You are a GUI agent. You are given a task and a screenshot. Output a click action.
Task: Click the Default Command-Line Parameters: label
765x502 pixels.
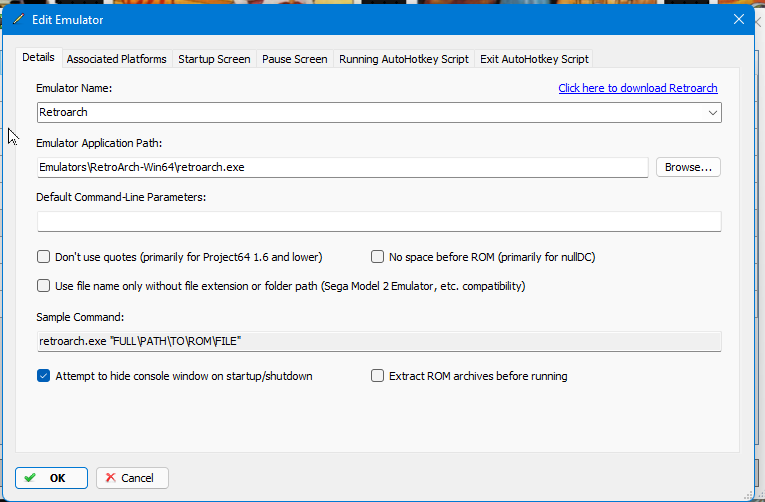click(x=121, y=197)
